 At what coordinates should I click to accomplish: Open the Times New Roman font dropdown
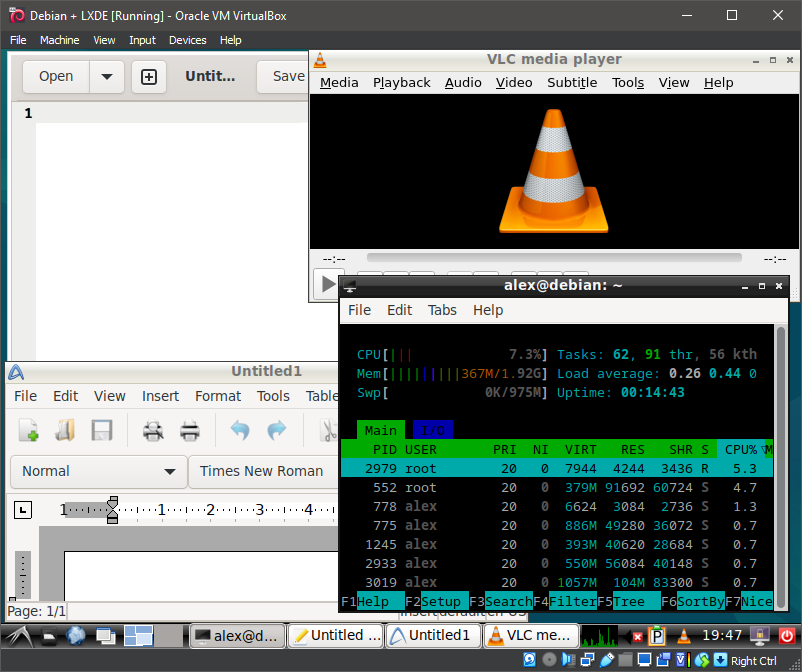tap(263, 470)
